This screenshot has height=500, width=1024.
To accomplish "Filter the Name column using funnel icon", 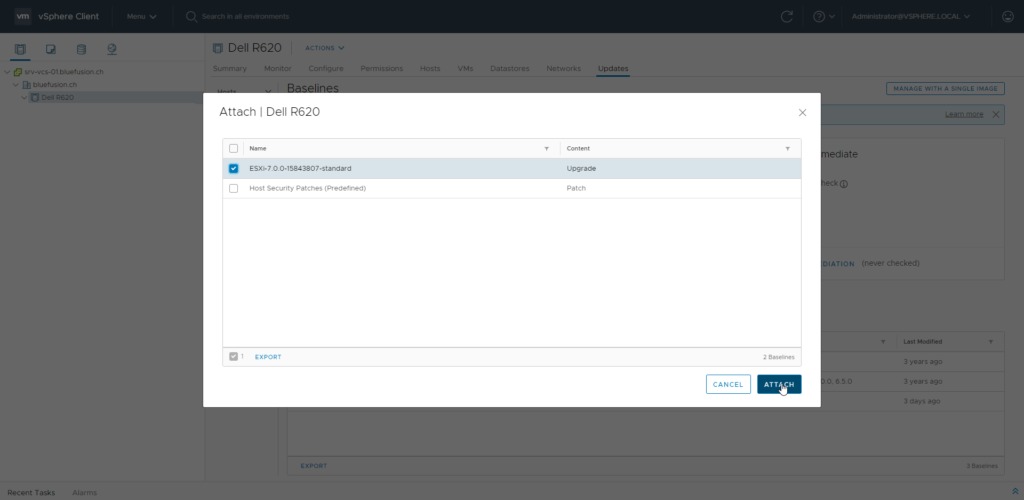I will [546, 148].
